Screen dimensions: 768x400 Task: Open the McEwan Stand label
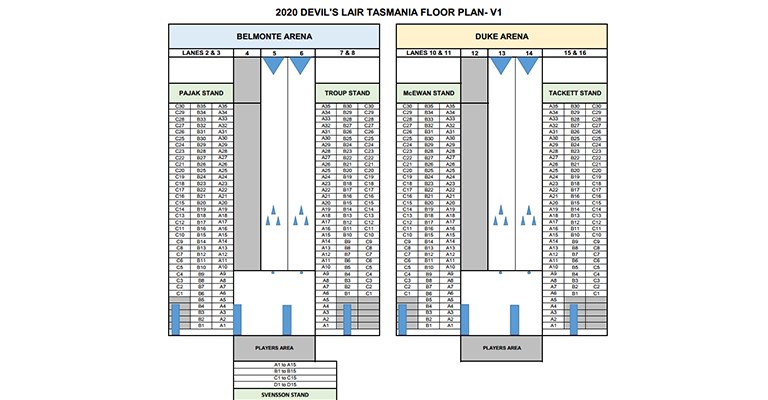[x=429, y=93]
